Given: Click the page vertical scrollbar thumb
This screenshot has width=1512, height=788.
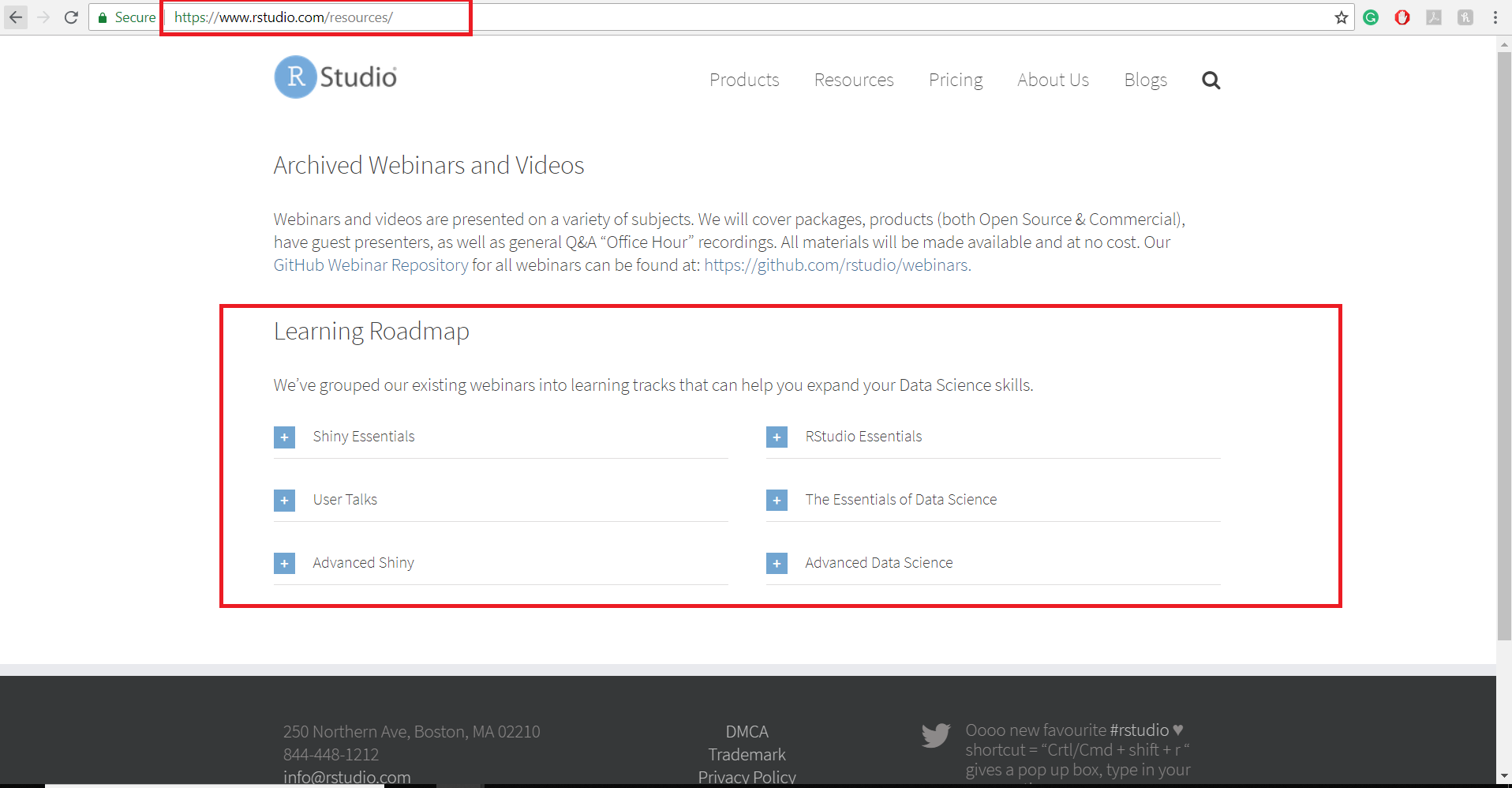Looking at the screenshot, I should [1504, 346].
